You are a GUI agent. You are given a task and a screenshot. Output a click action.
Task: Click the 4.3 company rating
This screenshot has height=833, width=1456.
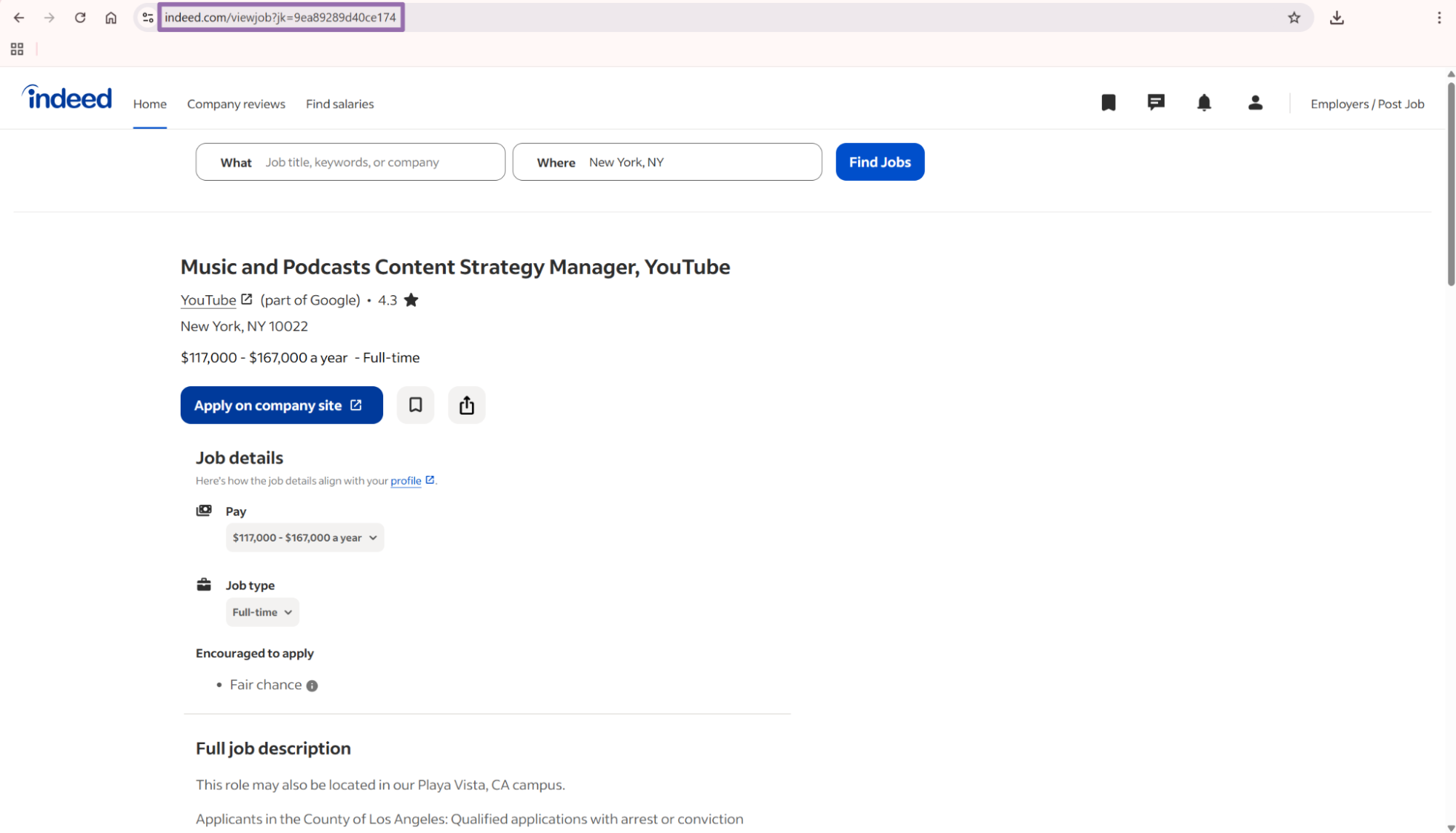pyautogui.click(x=387, y=300)
